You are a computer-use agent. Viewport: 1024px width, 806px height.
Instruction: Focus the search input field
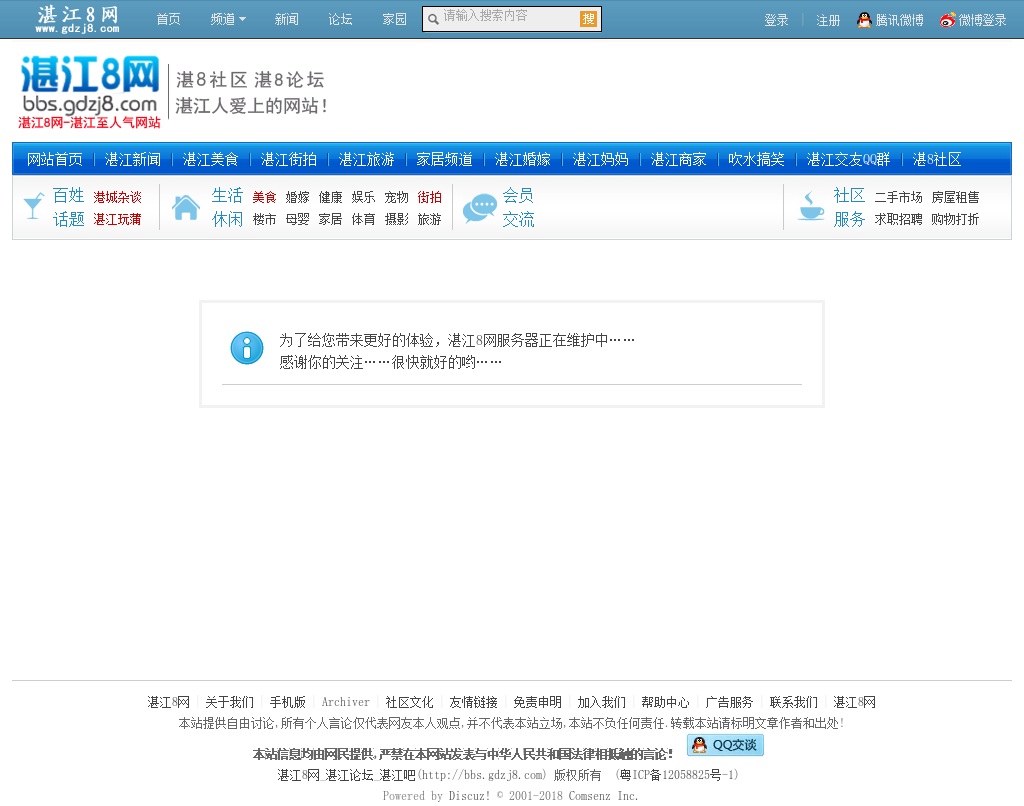coord(508,18)
